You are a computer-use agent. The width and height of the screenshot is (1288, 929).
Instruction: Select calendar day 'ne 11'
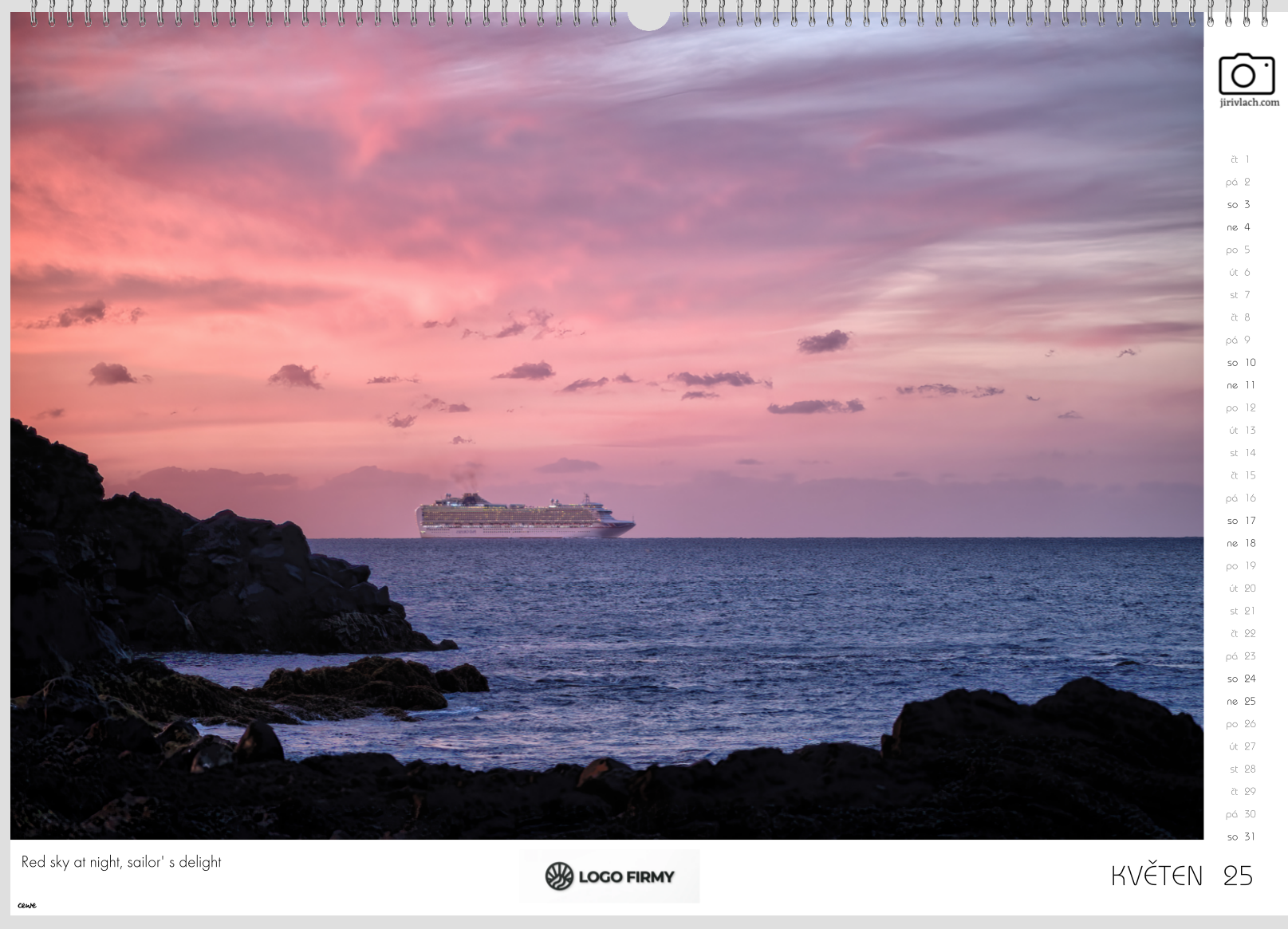[x=1241, y=385]
